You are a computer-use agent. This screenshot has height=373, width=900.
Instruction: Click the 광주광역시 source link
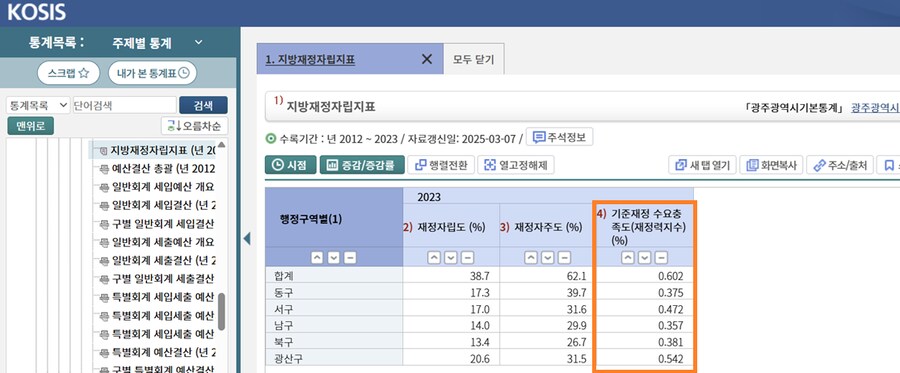coord(875,108)
